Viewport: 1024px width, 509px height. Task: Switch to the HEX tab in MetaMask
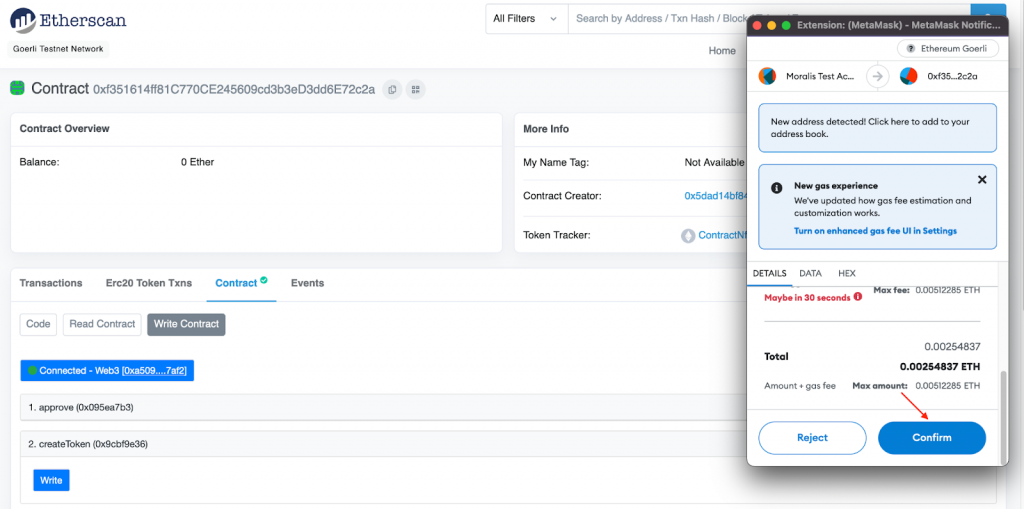coord(846,273)
